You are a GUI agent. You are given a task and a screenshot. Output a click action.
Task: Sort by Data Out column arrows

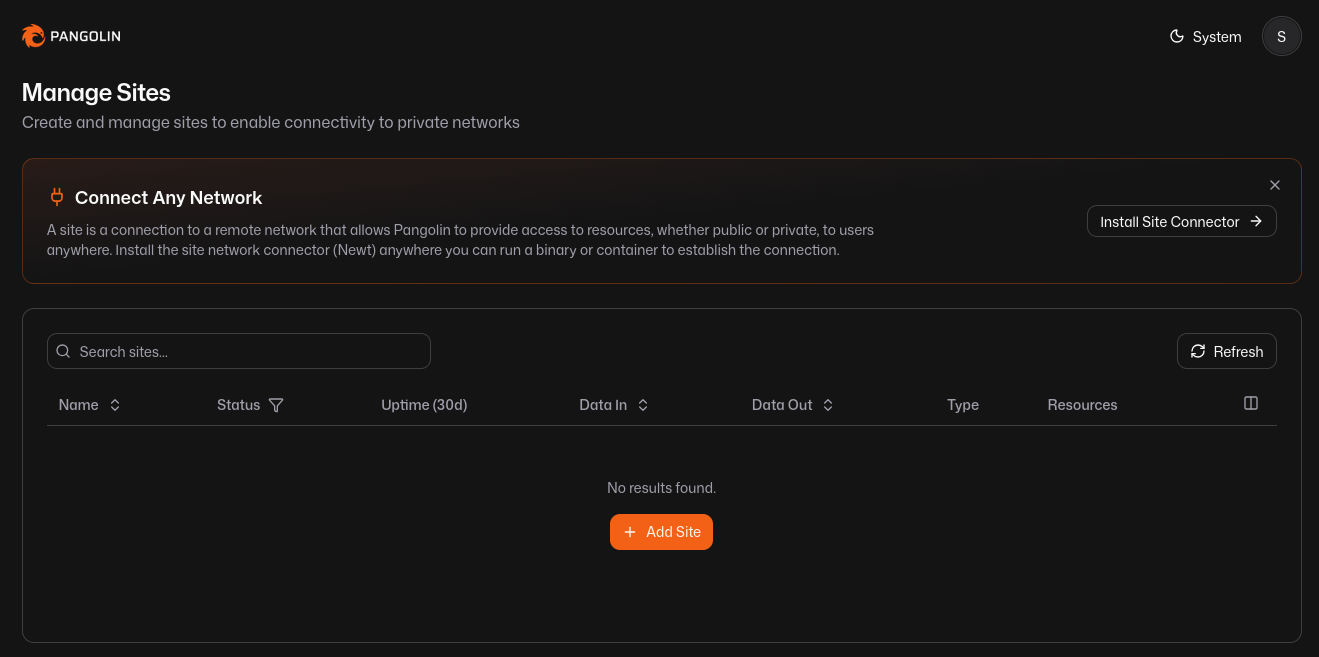828,405
